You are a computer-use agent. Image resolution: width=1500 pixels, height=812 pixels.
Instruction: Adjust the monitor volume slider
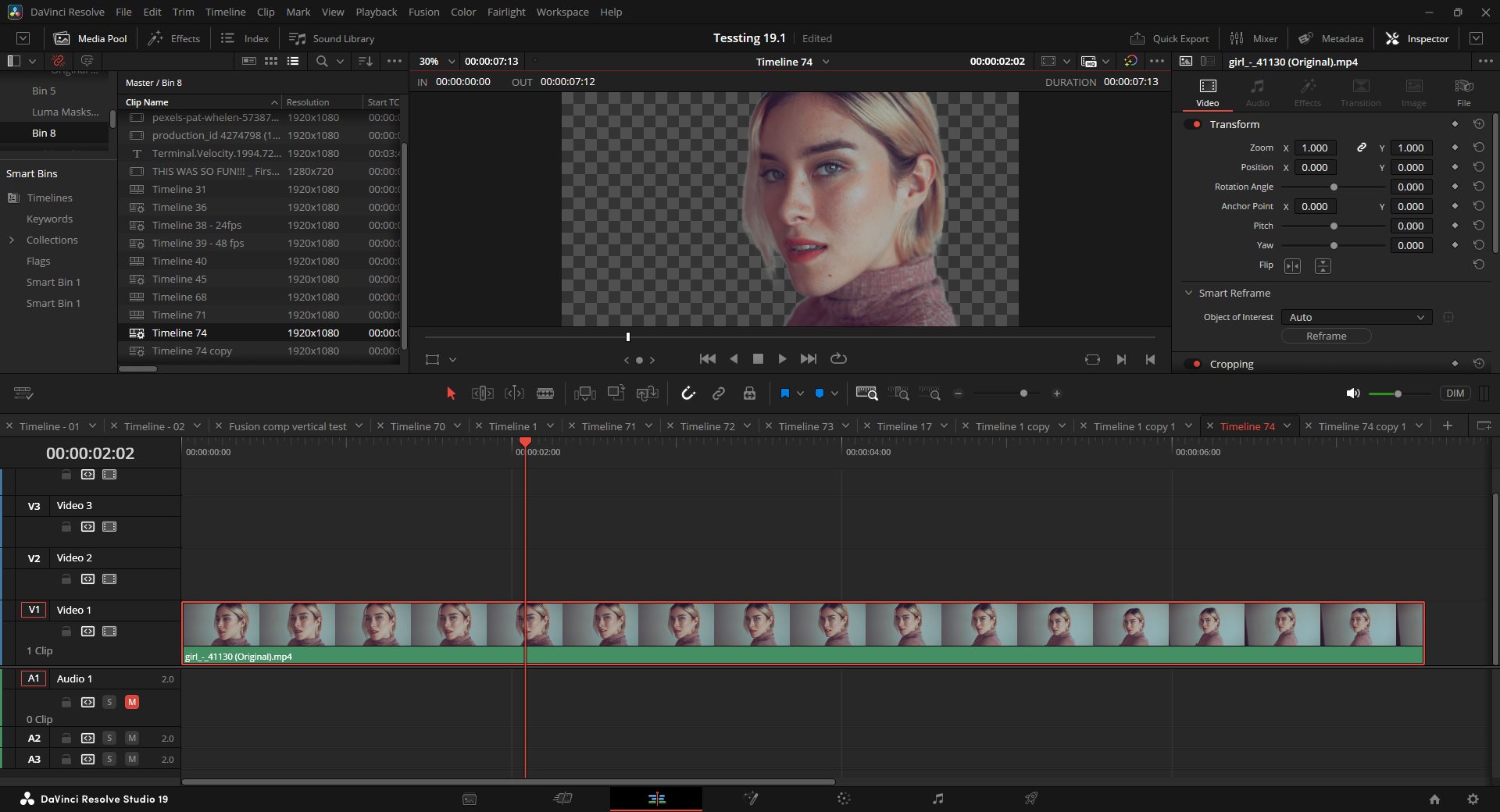pos(1398,394)
